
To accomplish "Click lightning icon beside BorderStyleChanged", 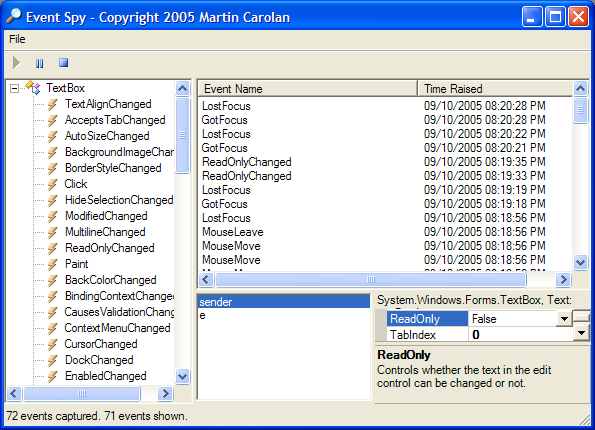I will point(53,168).
